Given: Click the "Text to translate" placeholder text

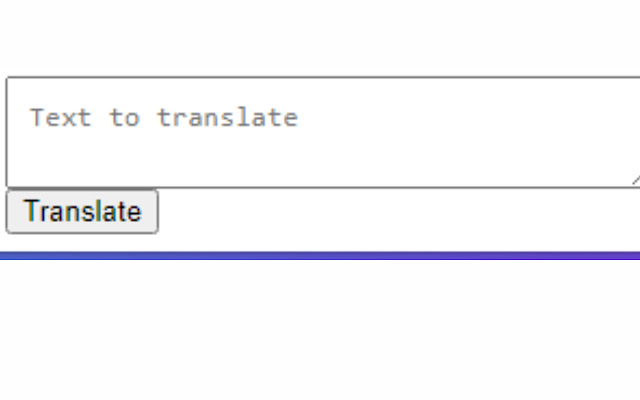Looking at the screenshot, I should 164,118.
